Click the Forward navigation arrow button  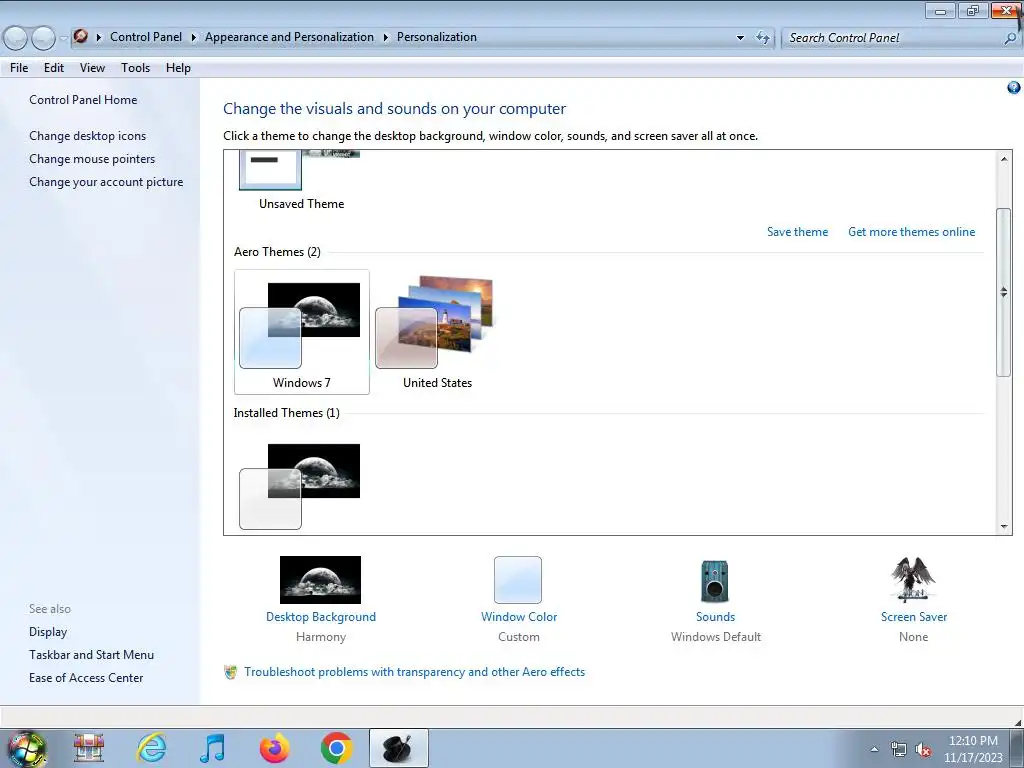coord(44,38)
